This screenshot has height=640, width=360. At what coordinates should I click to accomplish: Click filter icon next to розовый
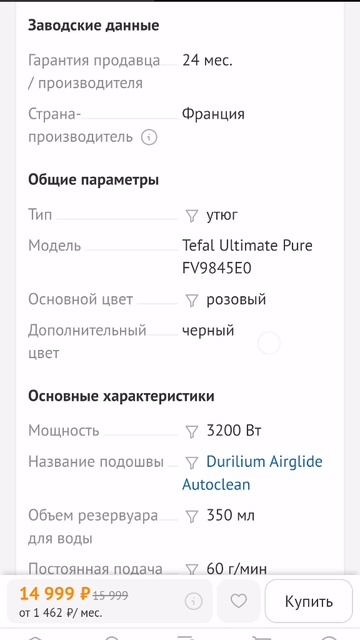[191, 300]
